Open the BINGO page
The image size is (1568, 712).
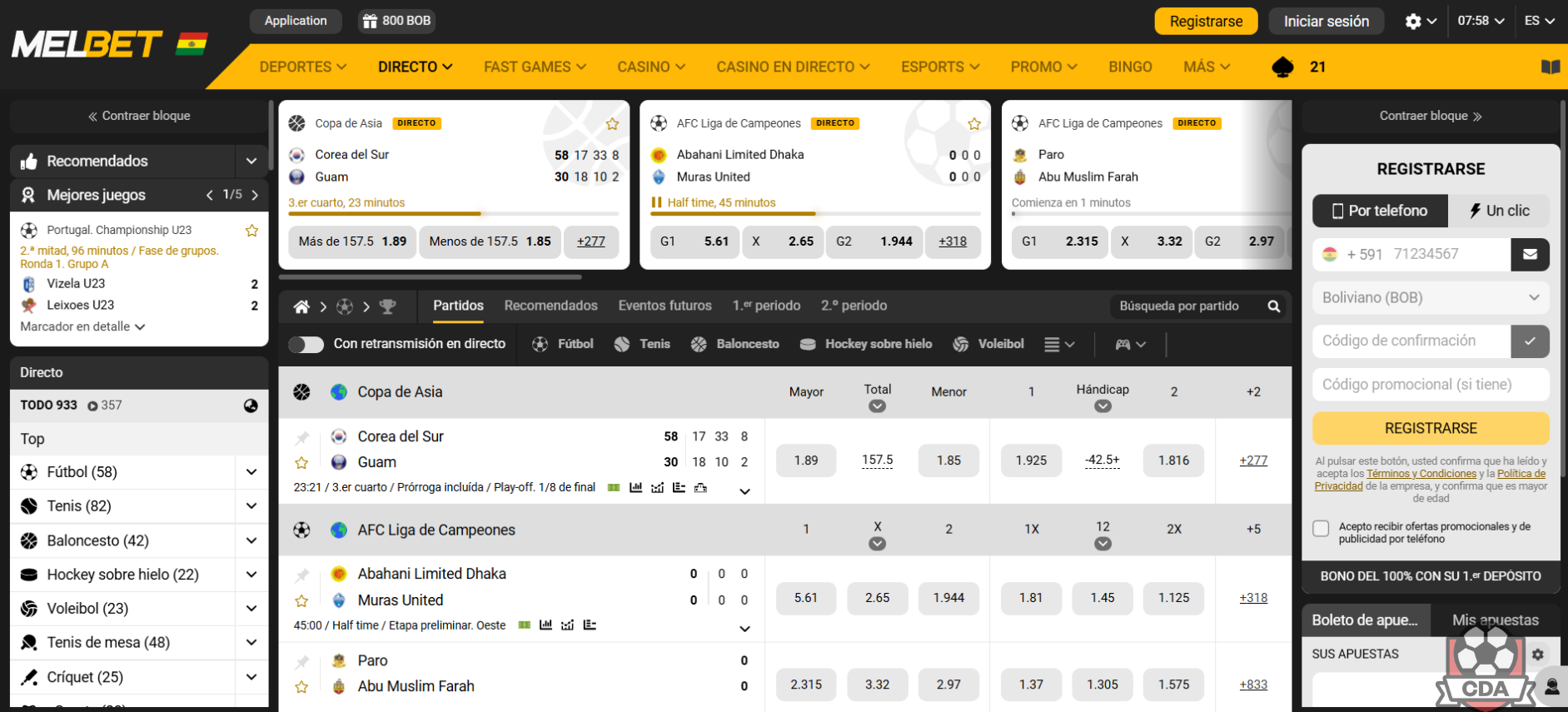[1130, 67]
